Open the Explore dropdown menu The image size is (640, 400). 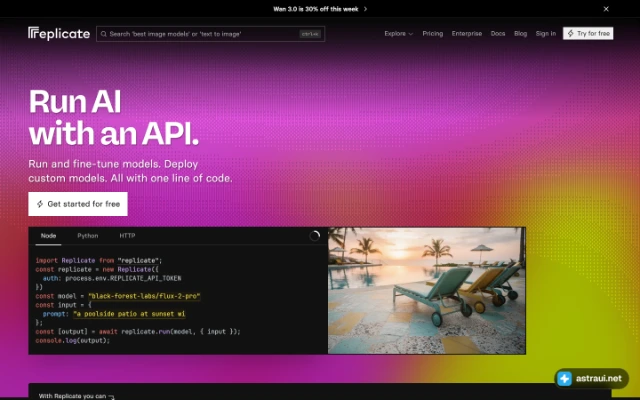[398, 34]
